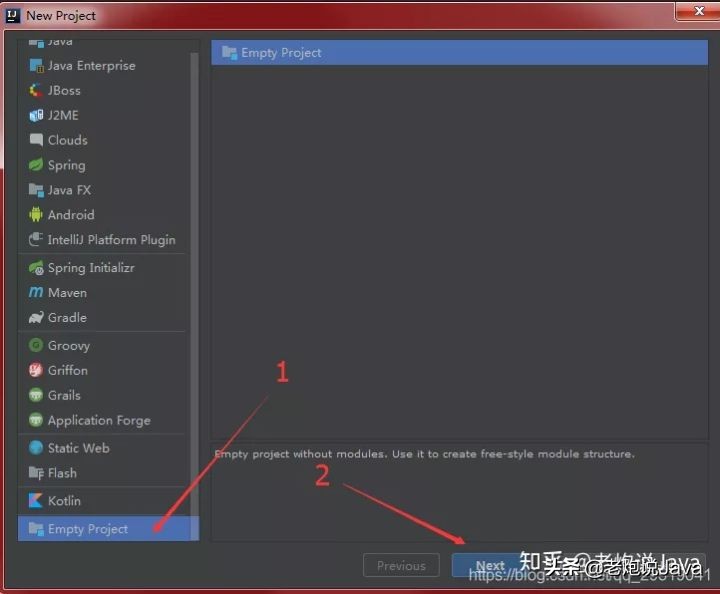Click the Spring Initializr icon

[36, 268]
